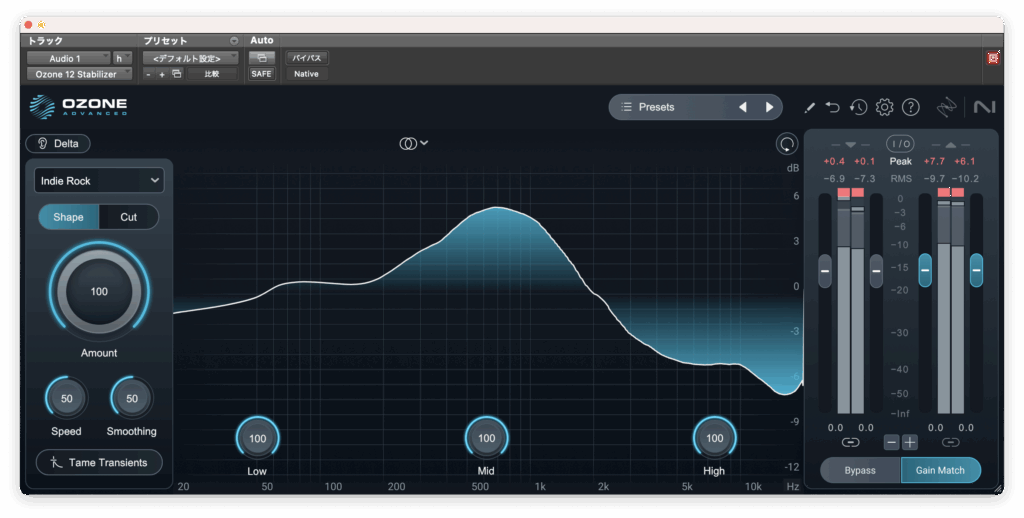
Task: Expand the Ozone 12 Stabilizer plugin selector
Action: 78,74
